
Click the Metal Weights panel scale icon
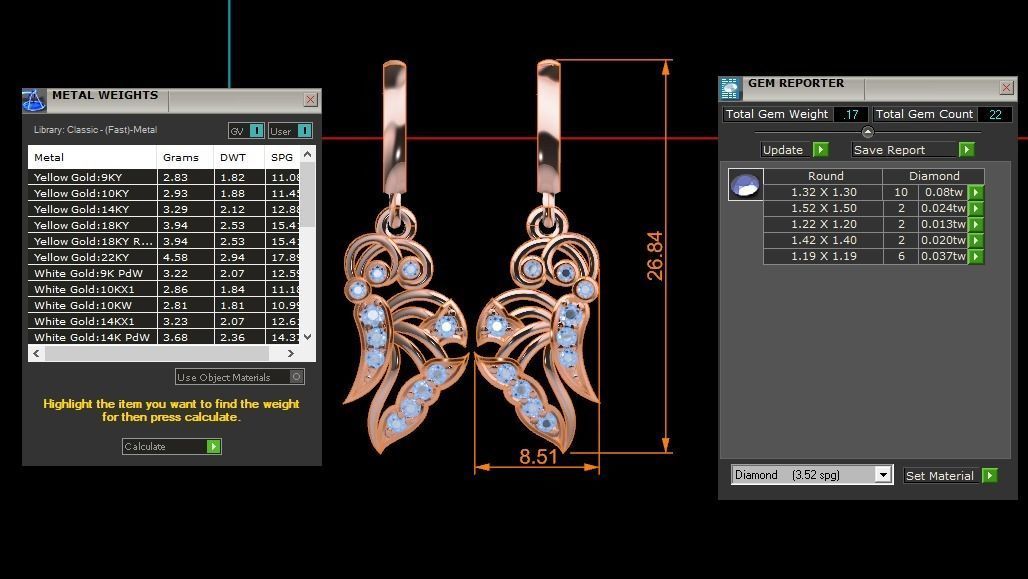34,100
